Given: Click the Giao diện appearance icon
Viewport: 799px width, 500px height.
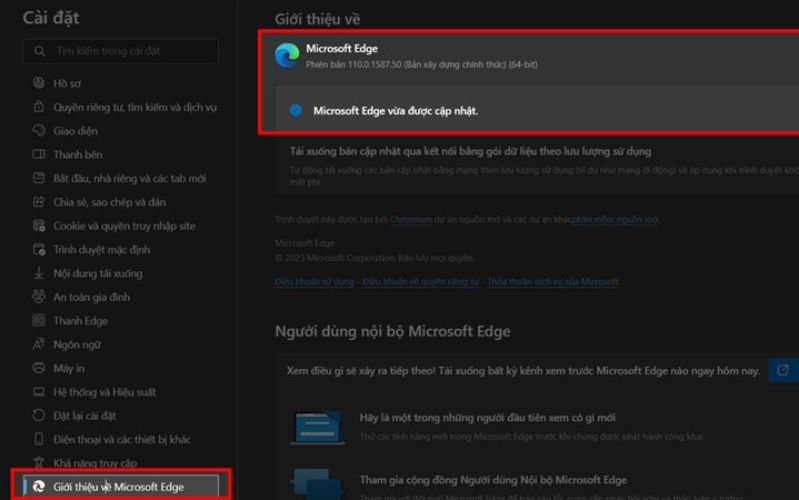Looking at the screenshot, I should (39, 130).
